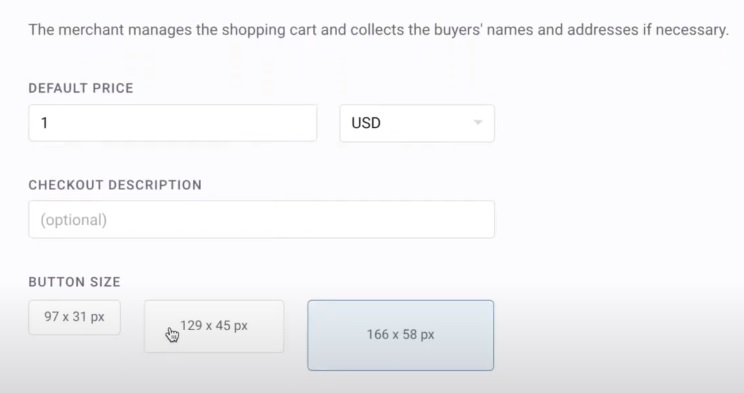Click the DEFAULT PRICE label

[x=81, y=88]
